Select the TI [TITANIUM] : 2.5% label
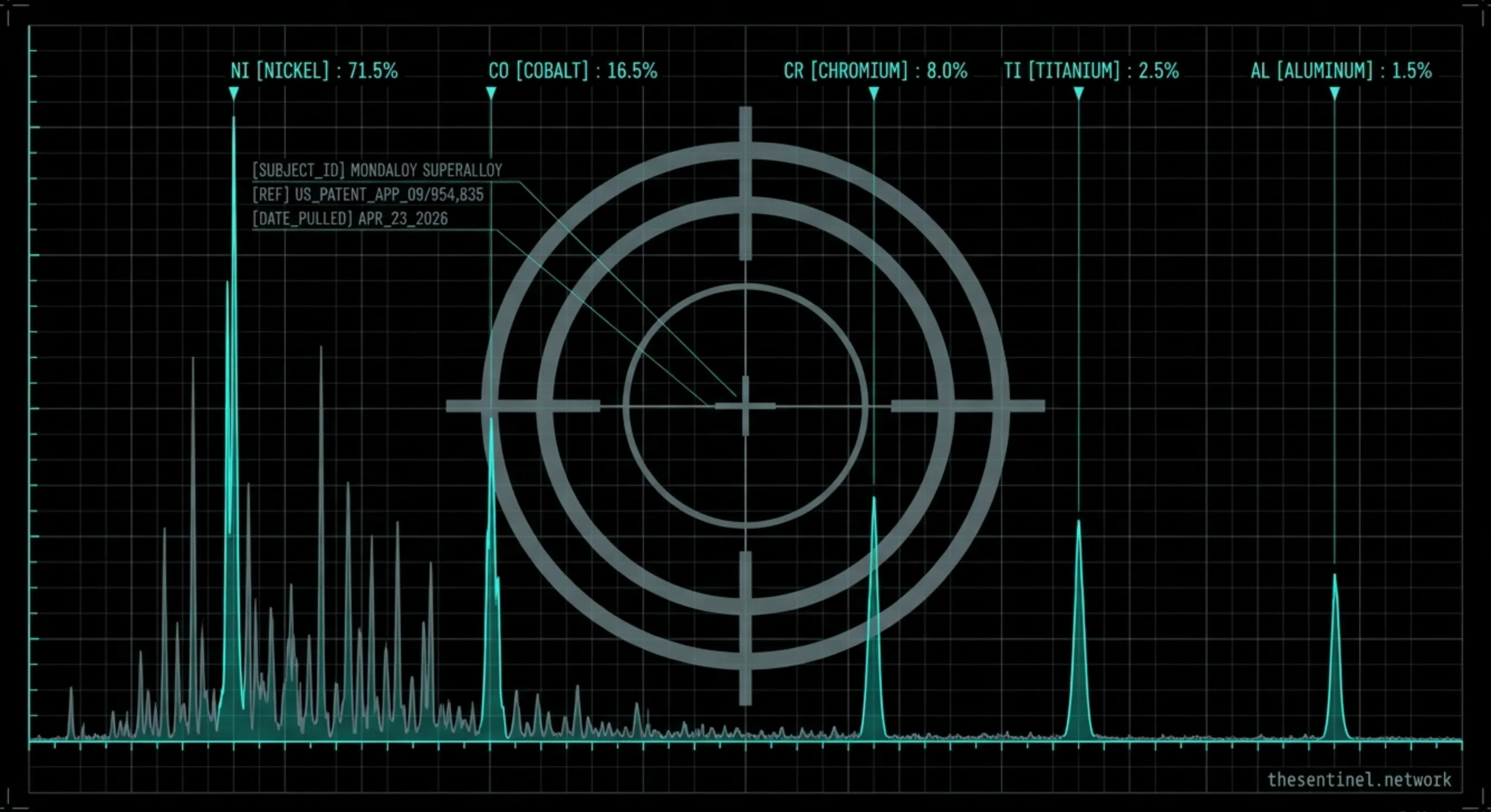The image size is (1491, 812). (x=1091, y=71)
